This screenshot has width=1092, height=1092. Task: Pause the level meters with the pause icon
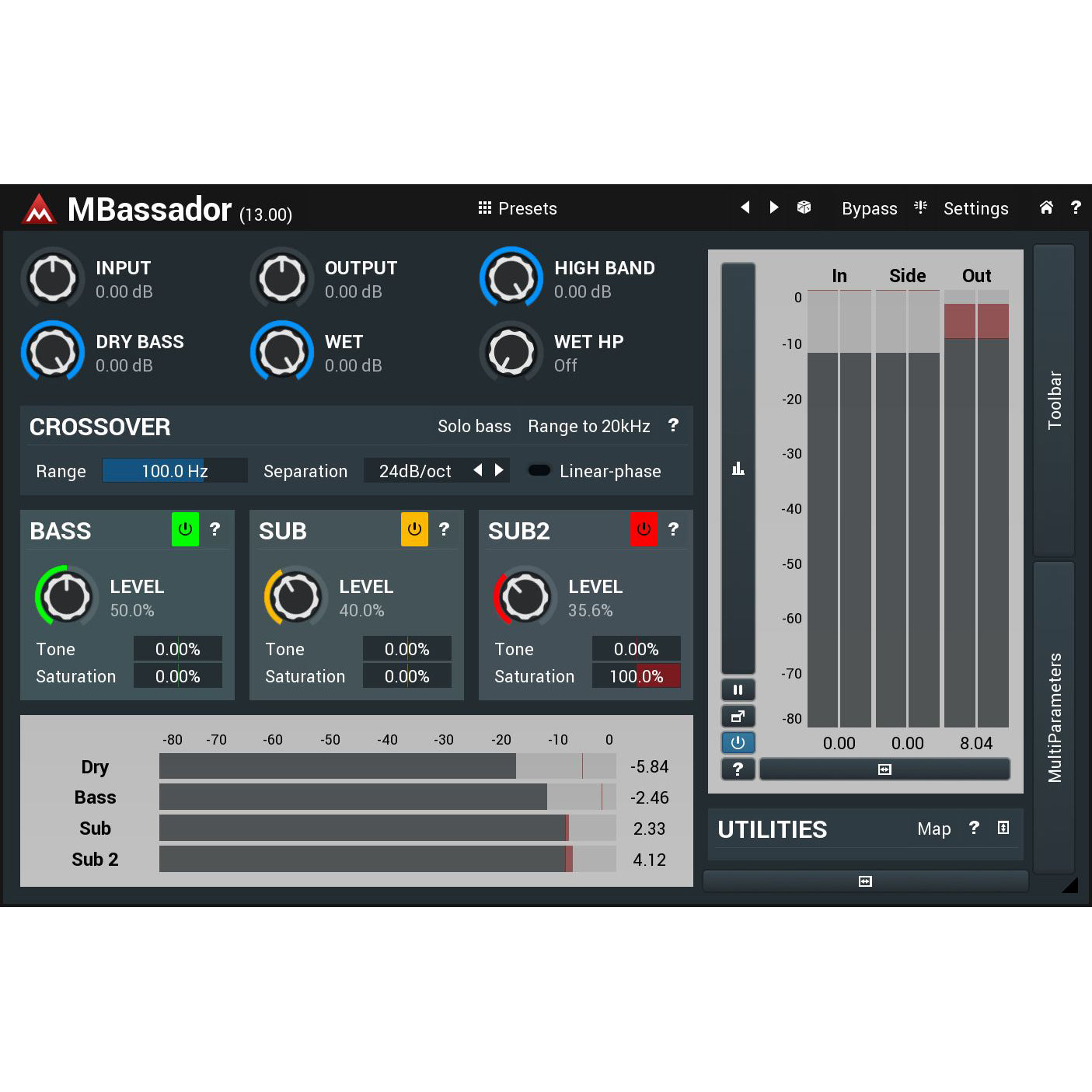(737, 689)
